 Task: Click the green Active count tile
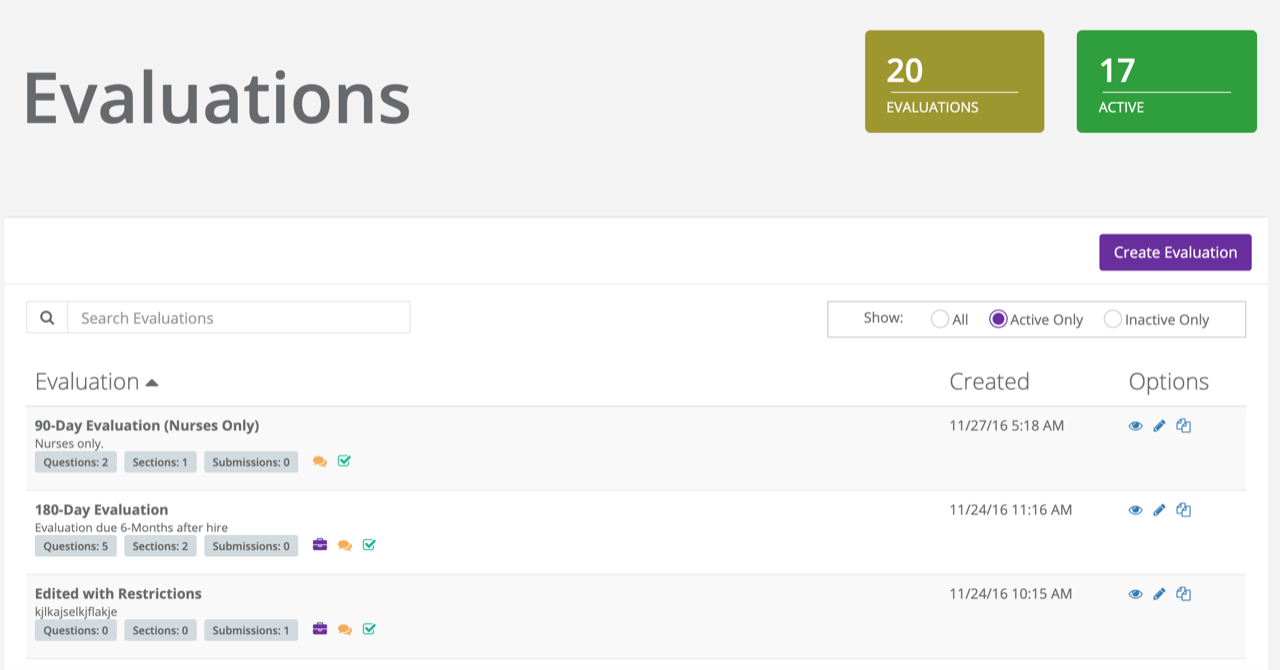tap(1166, 82)
